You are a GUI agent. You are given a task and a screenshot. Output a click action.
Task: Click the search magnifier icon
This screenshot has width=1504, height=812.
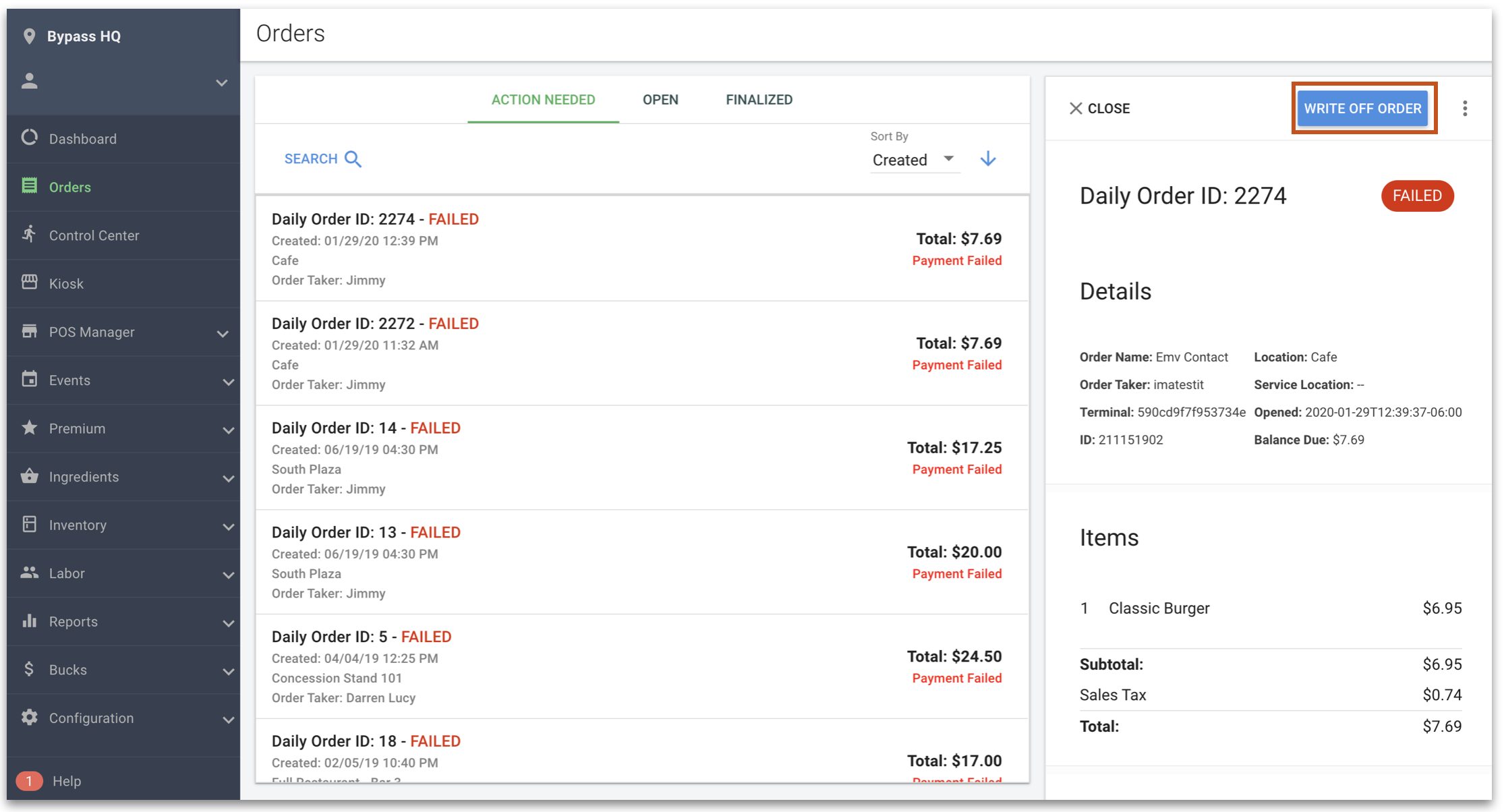click(353, 159)
